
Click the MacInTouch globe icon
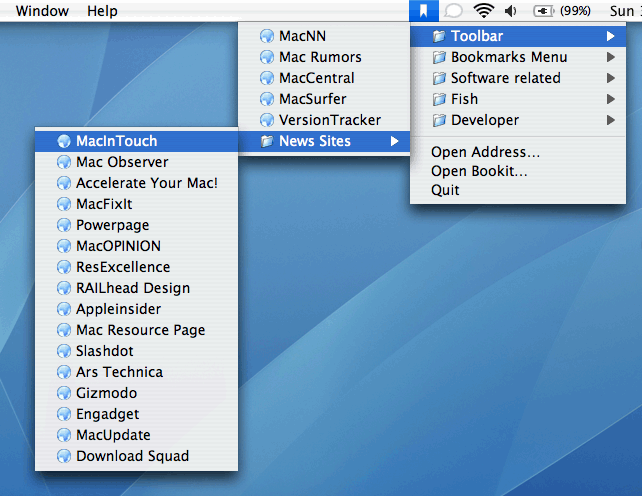point(64,141)
